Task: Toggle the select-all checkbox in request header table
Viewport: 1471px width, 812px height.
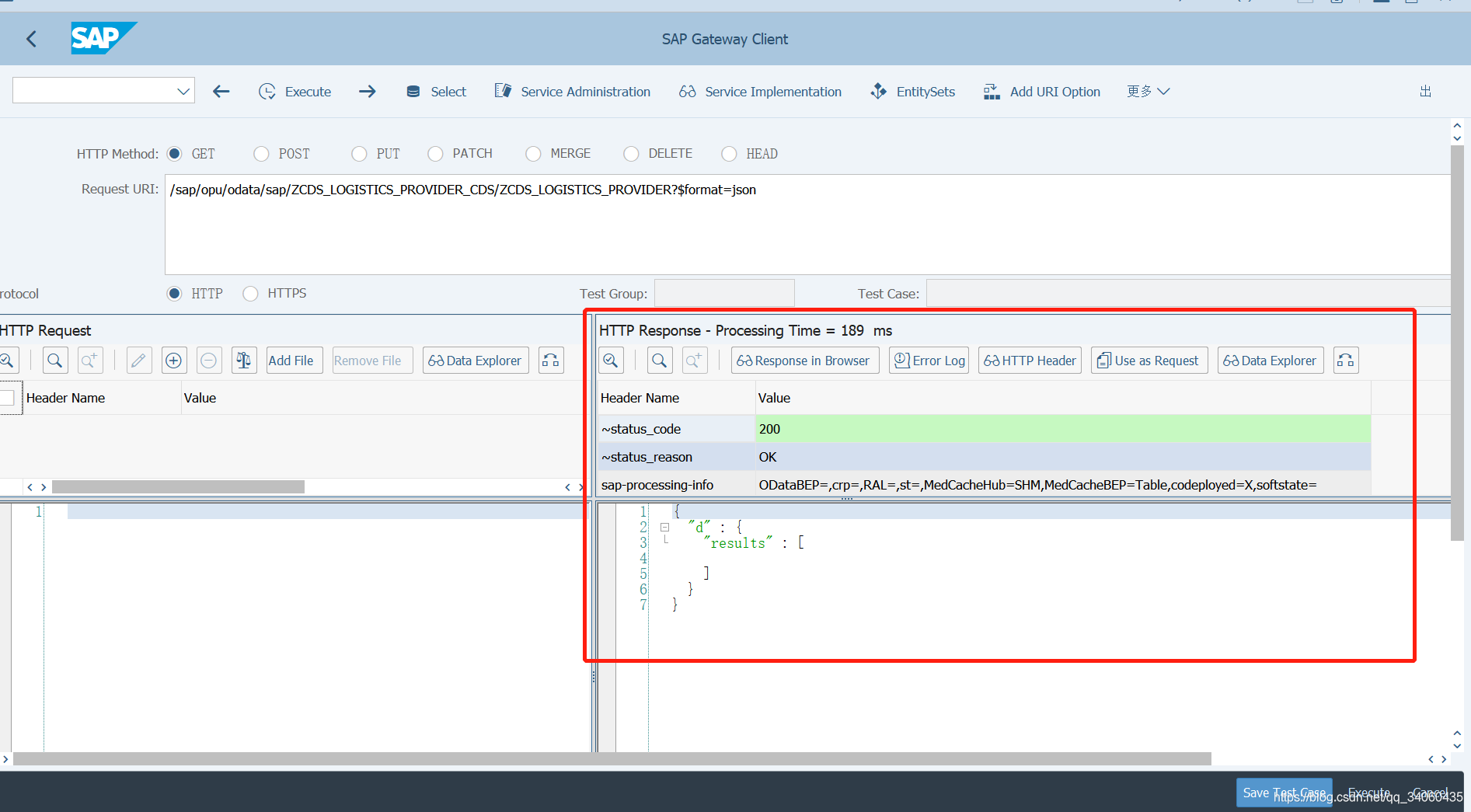Action: pos(8,398)
